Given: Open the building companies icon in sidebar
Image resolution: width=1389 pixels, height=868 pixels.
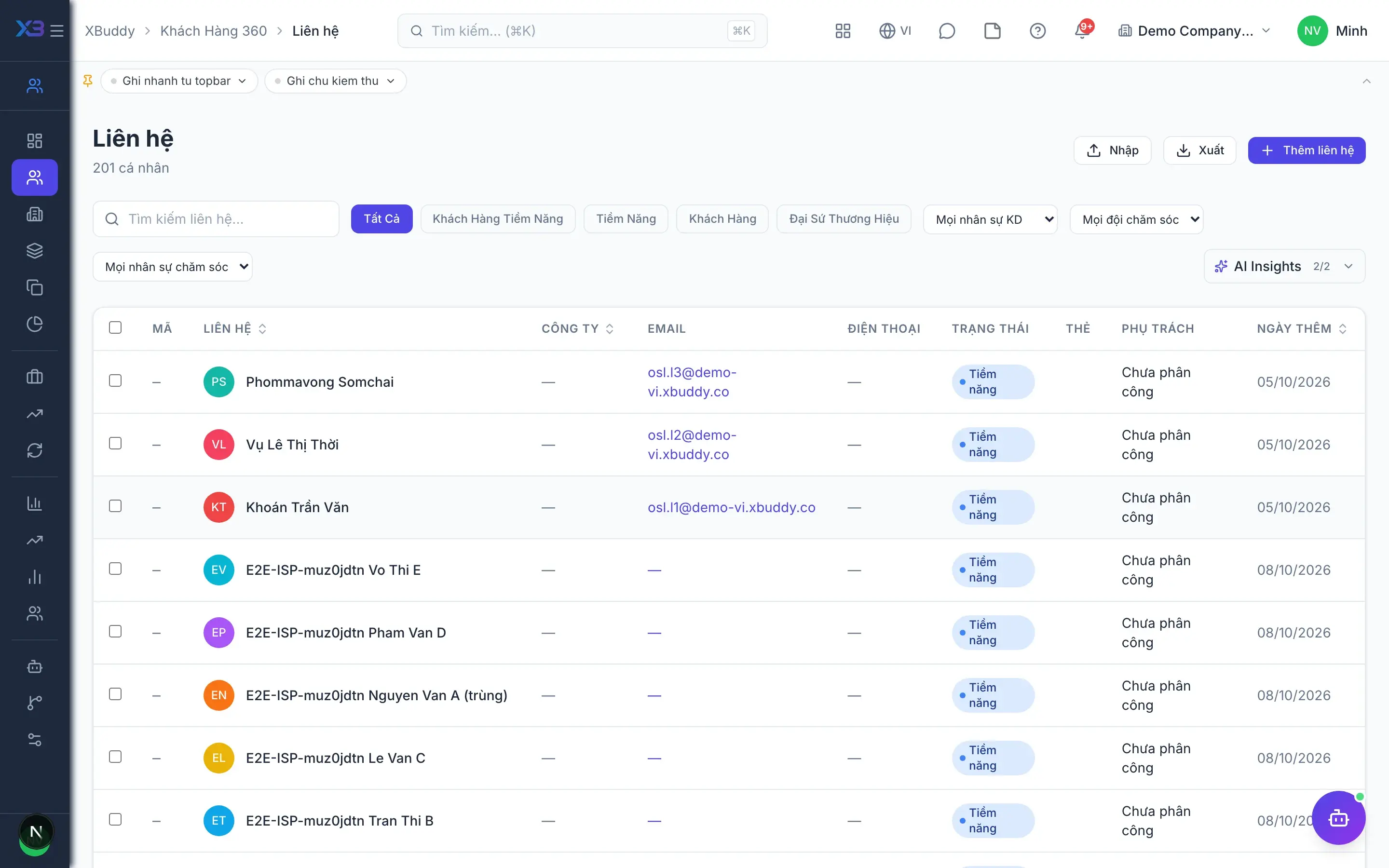Looking at the screenshot, I should (x=34, y=214).
